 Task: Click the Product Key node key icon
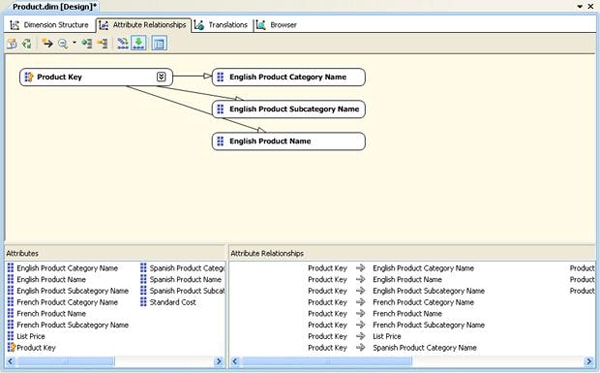click(x=29, y=77)
